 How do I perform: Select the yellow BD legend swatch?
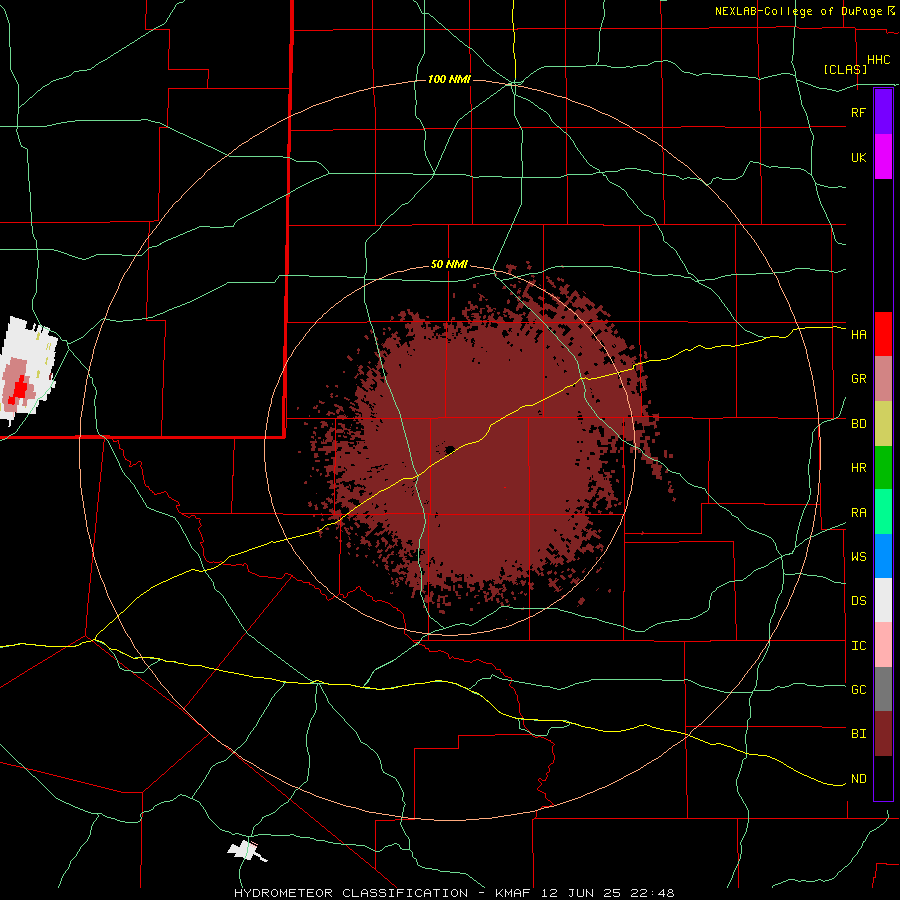click(x=883, y=424)
